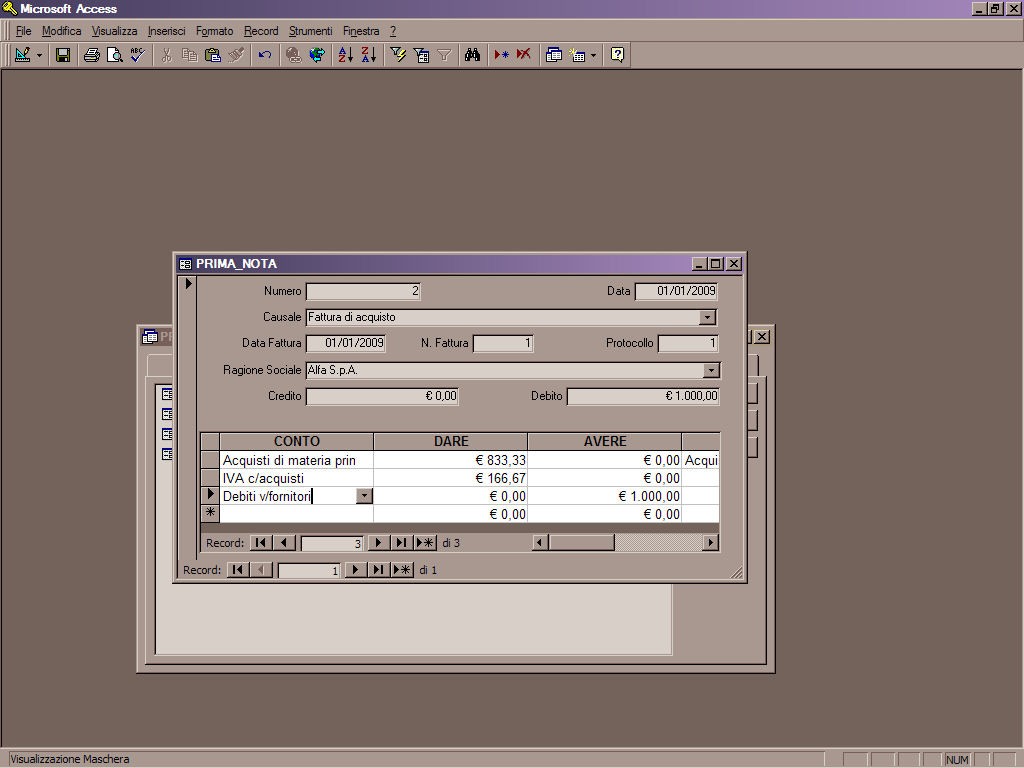Go to next record in subform navigator
The image size is (1024, 768).
[x=378, y=543]
